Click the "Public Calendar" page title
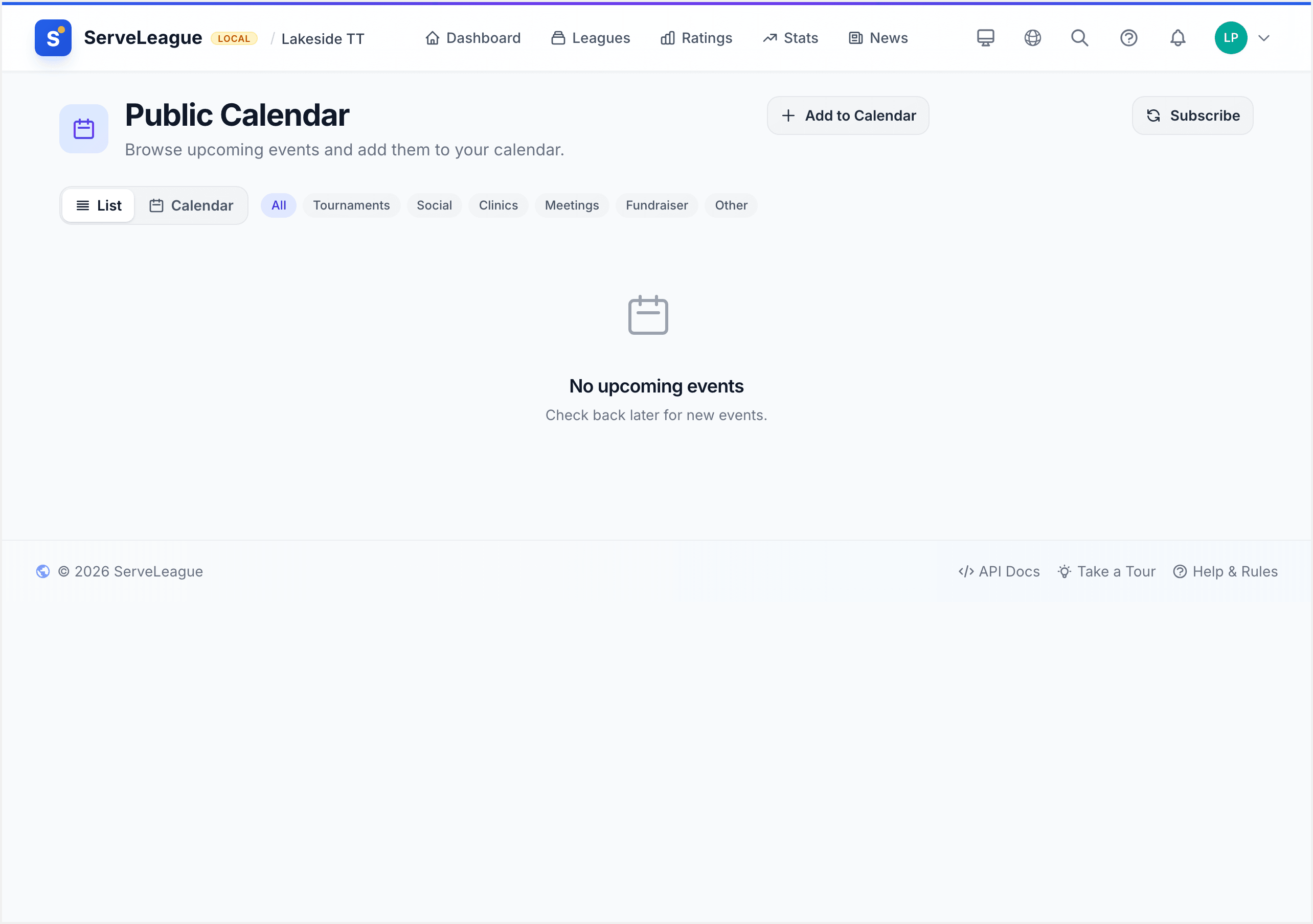Viewport: 1313px width, 924px height. (237, 115)
